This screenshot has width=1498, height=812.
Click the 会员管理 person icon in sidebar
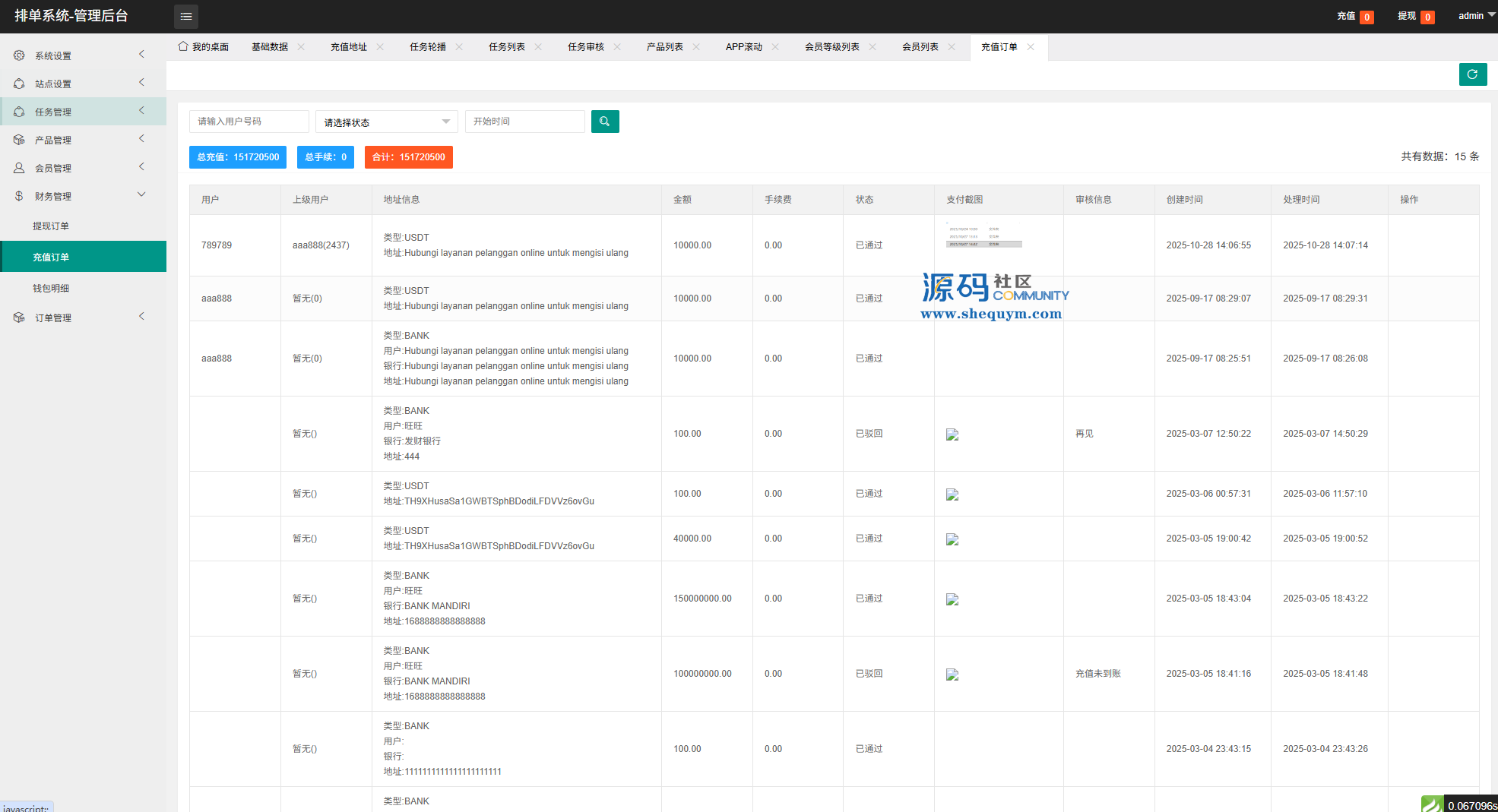pos(19,168)
